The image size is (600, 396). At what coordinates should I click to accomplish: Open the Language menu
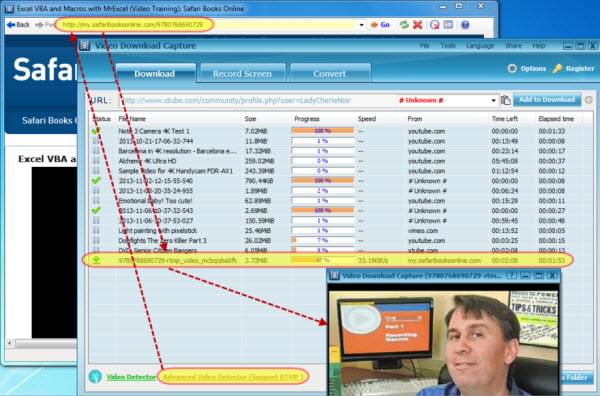click(480, 46)
